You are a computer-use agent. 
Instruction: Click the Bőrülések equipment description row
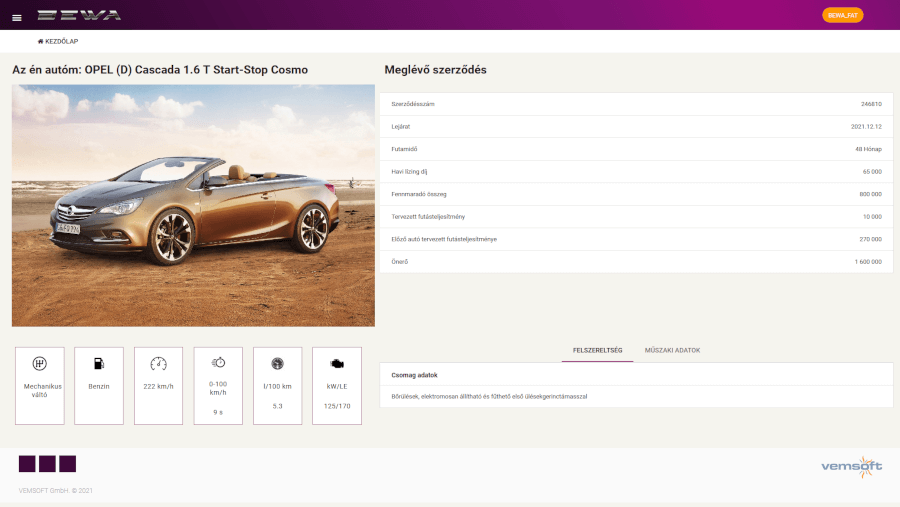pyautogui.click(x=636, y=396)
